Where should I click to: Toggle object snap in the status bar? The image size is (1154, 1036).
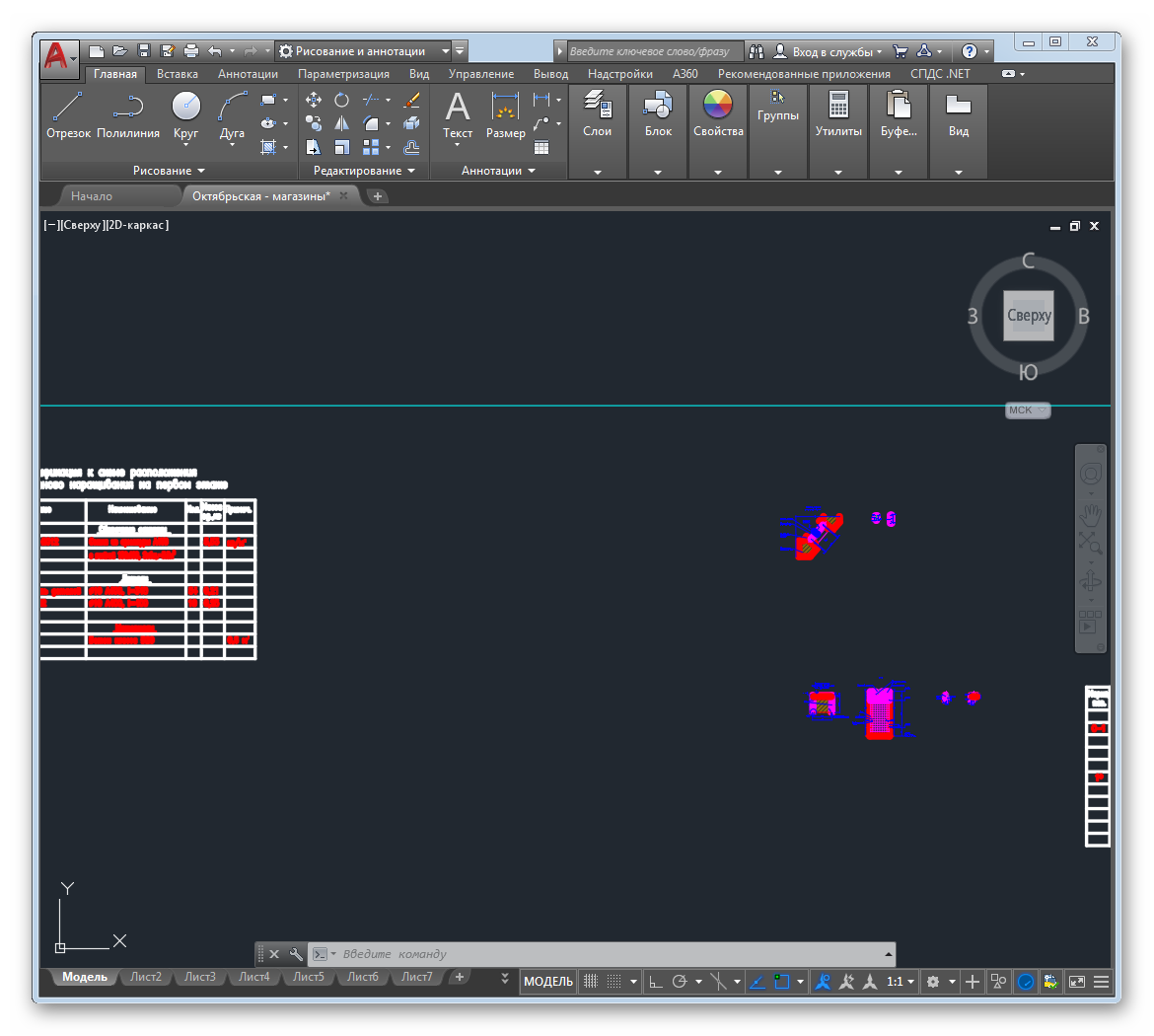[x=782, y=982]
